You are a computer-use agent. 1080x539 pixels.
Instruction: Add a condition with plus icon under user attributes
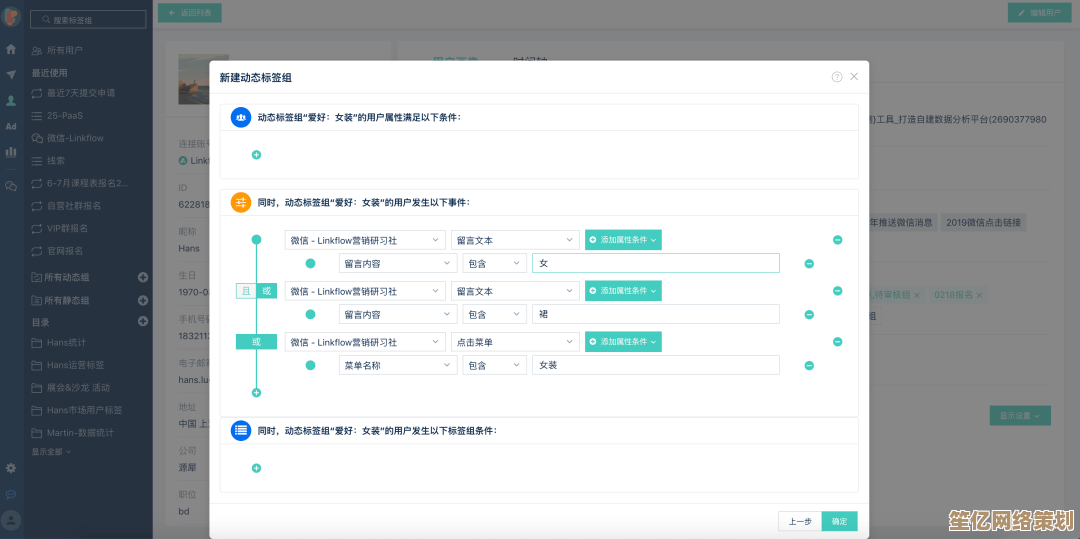point(256,155)
